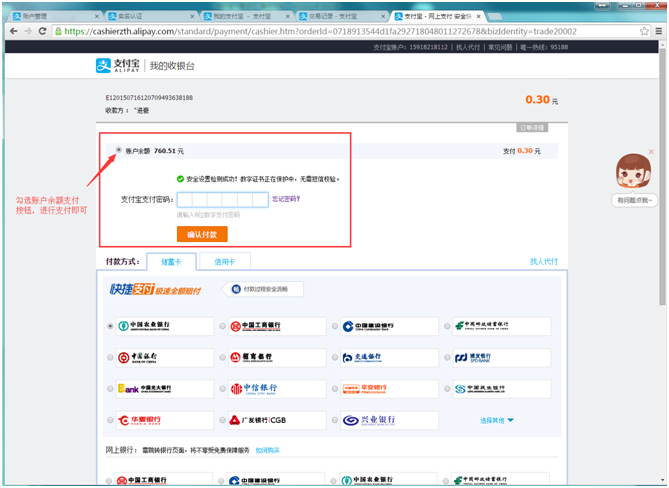Choose the 华夏银行 logo card
This screenshot has width=669, height=488.
click(x=165, y=420)
